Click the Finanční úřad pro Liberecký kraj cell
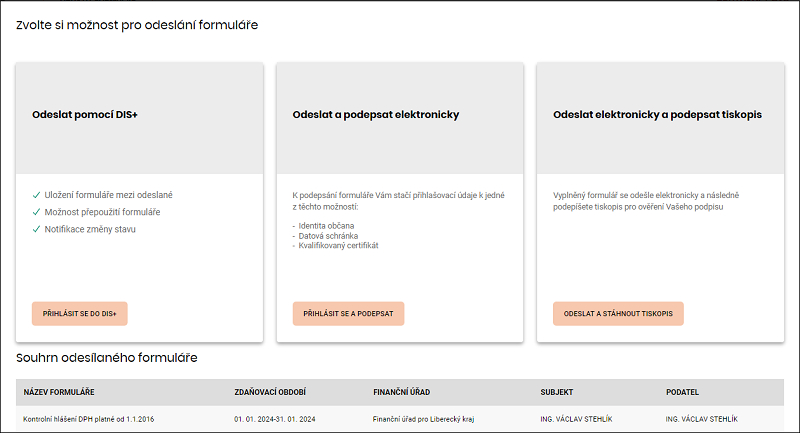This screenshot has width=800, height=433. click(423, 419)
